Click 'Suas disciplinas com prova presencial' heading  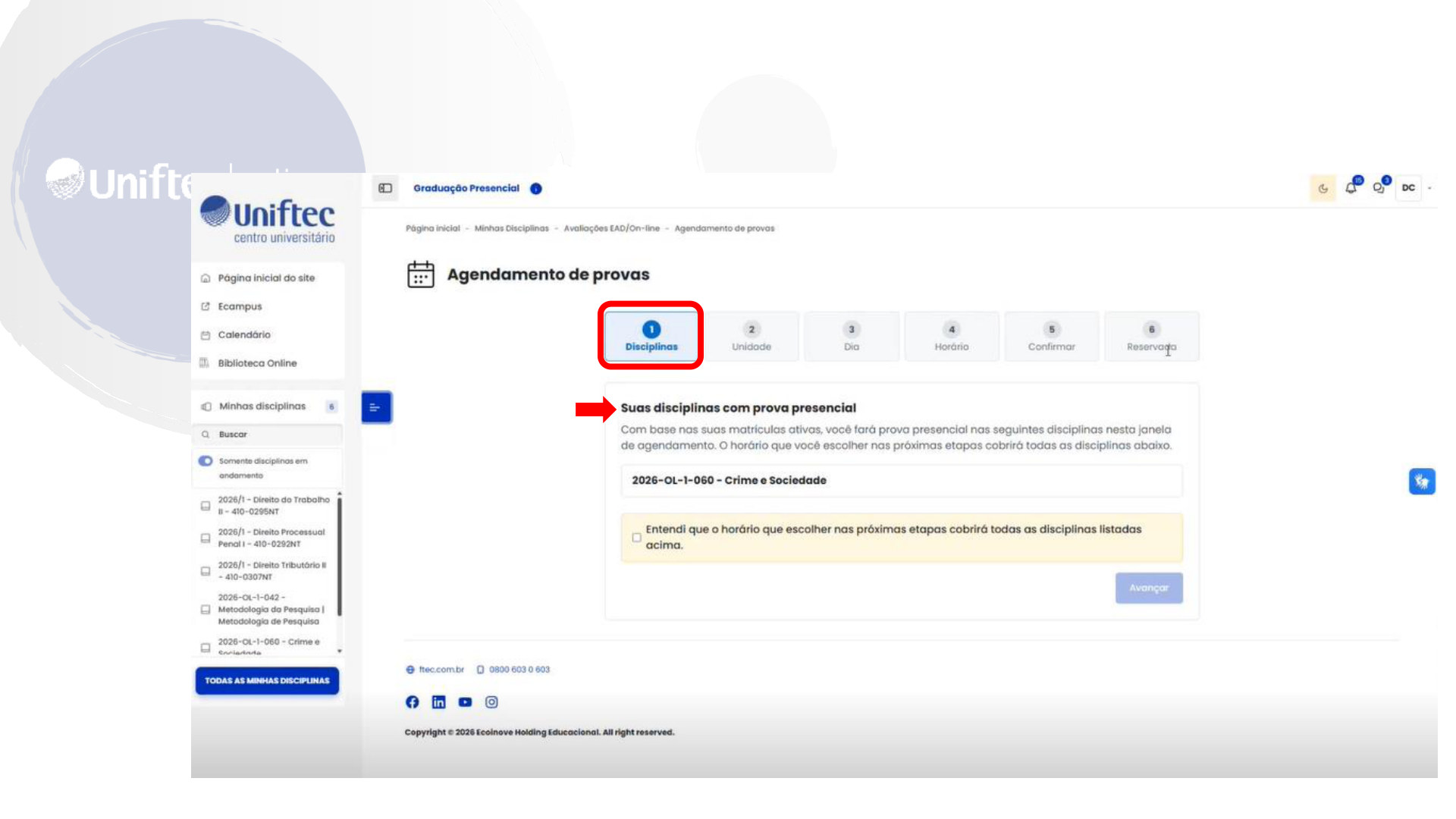point(739,408)
